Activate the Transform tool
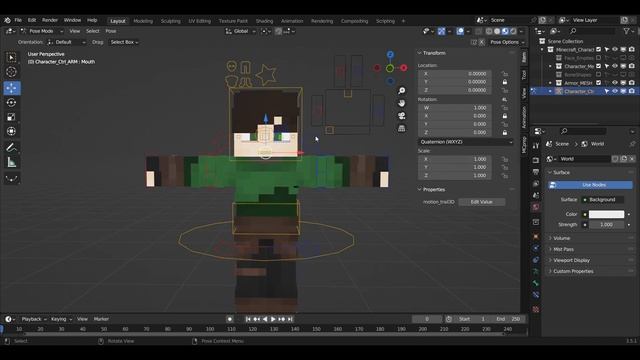This screenshot has height=360, width=640. click(x=11, y=131)
